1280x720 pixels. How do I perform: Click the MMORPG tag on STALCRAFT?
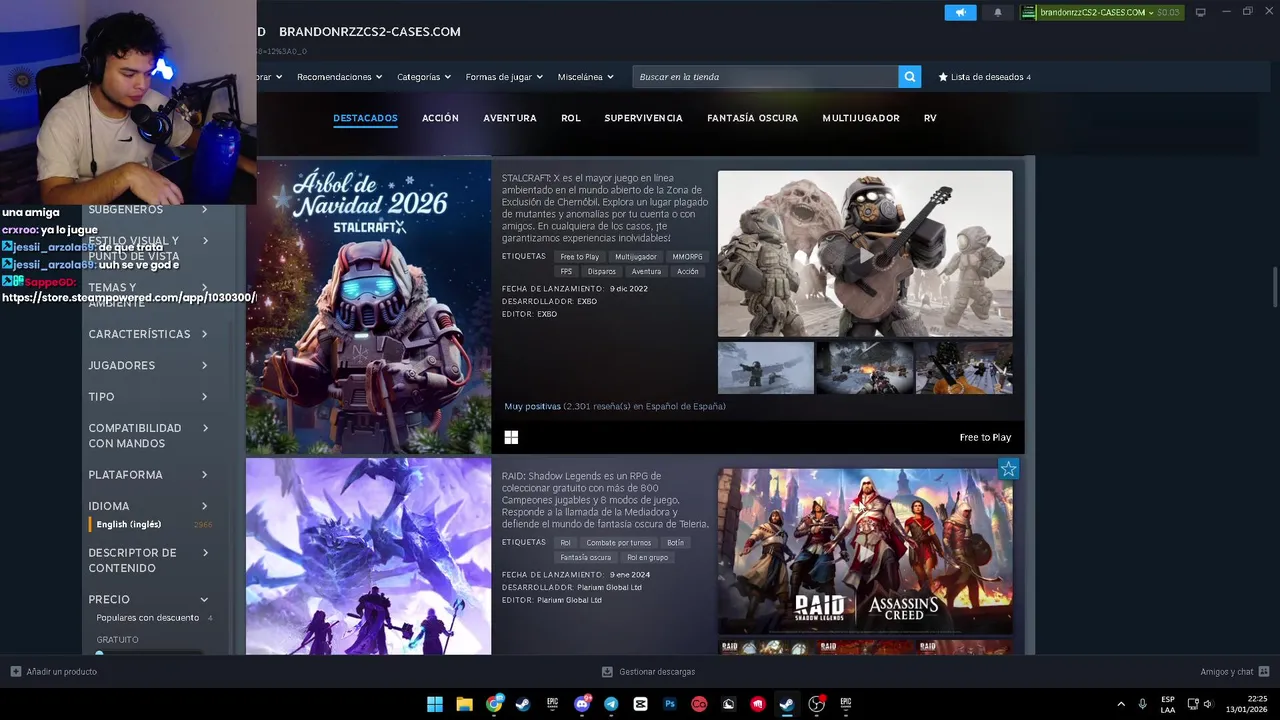[687, 257]
